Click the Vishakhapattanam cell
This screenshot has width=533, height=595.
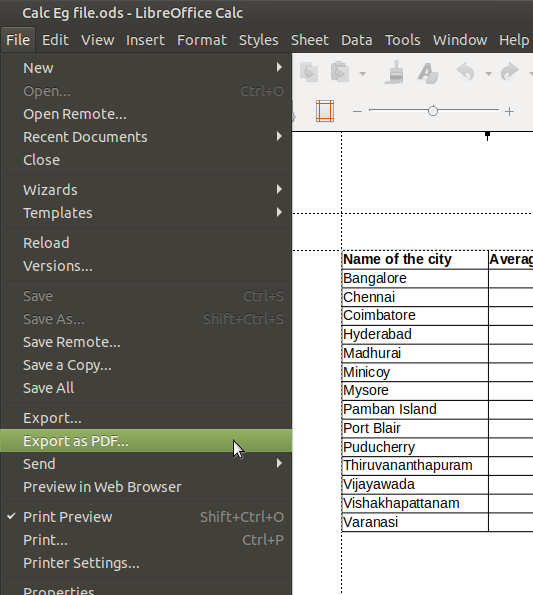415,504
